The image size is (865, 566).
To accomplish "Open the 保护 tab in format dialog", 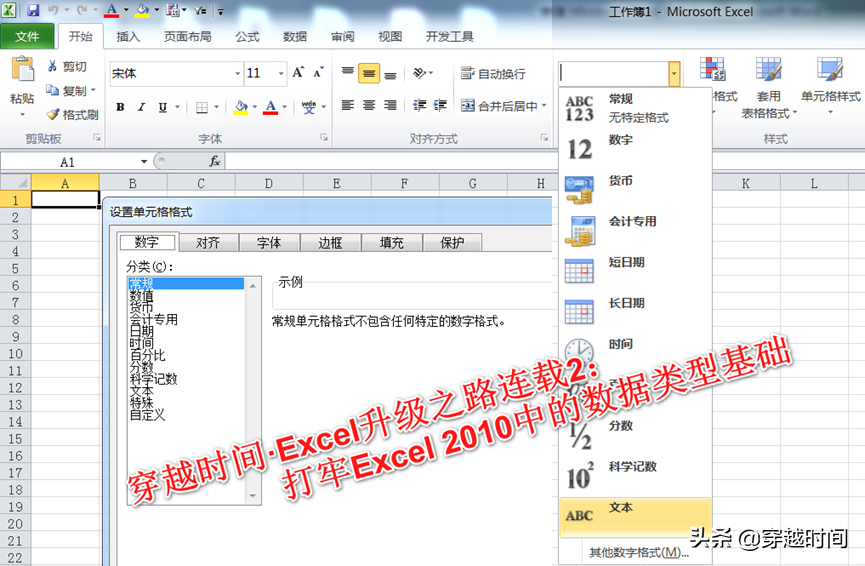I will pos(452,243).
